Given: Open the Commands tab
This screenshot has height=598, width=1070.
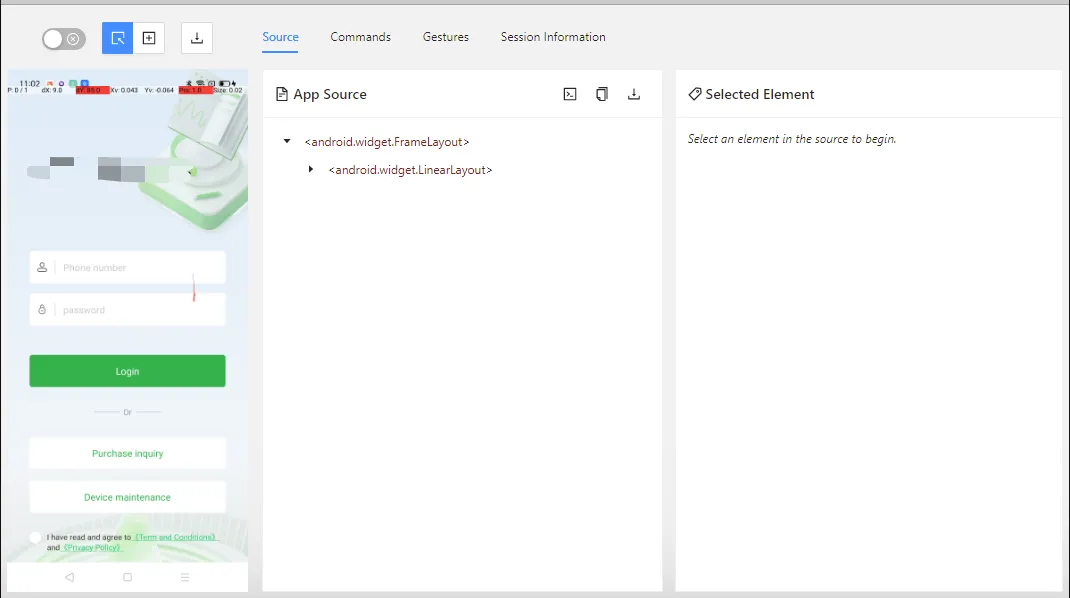Looking at the screenshot, I should pos(360,37).
